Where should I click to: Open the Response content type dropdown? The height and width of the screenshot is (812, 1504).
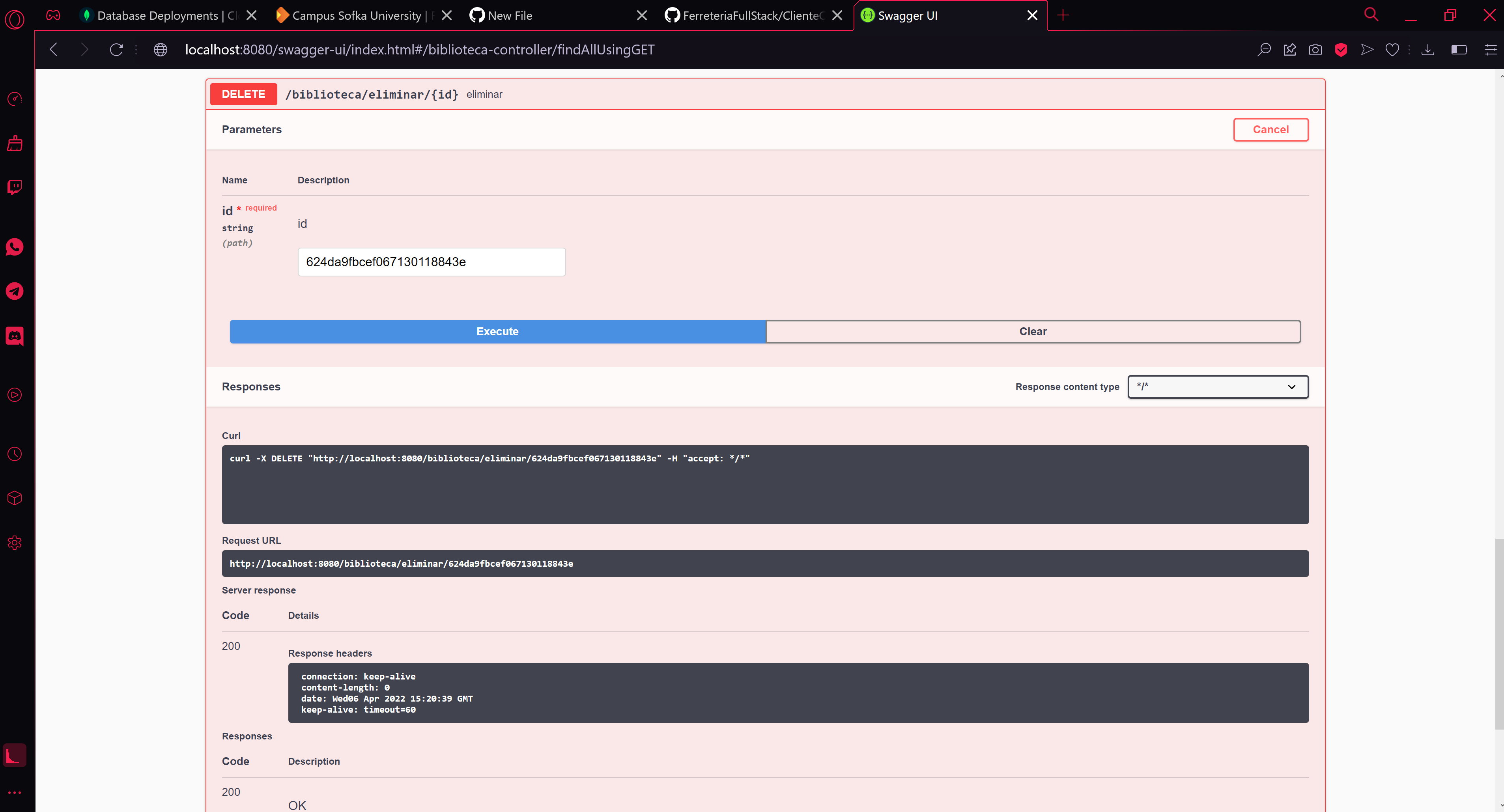click(1218, 386)
